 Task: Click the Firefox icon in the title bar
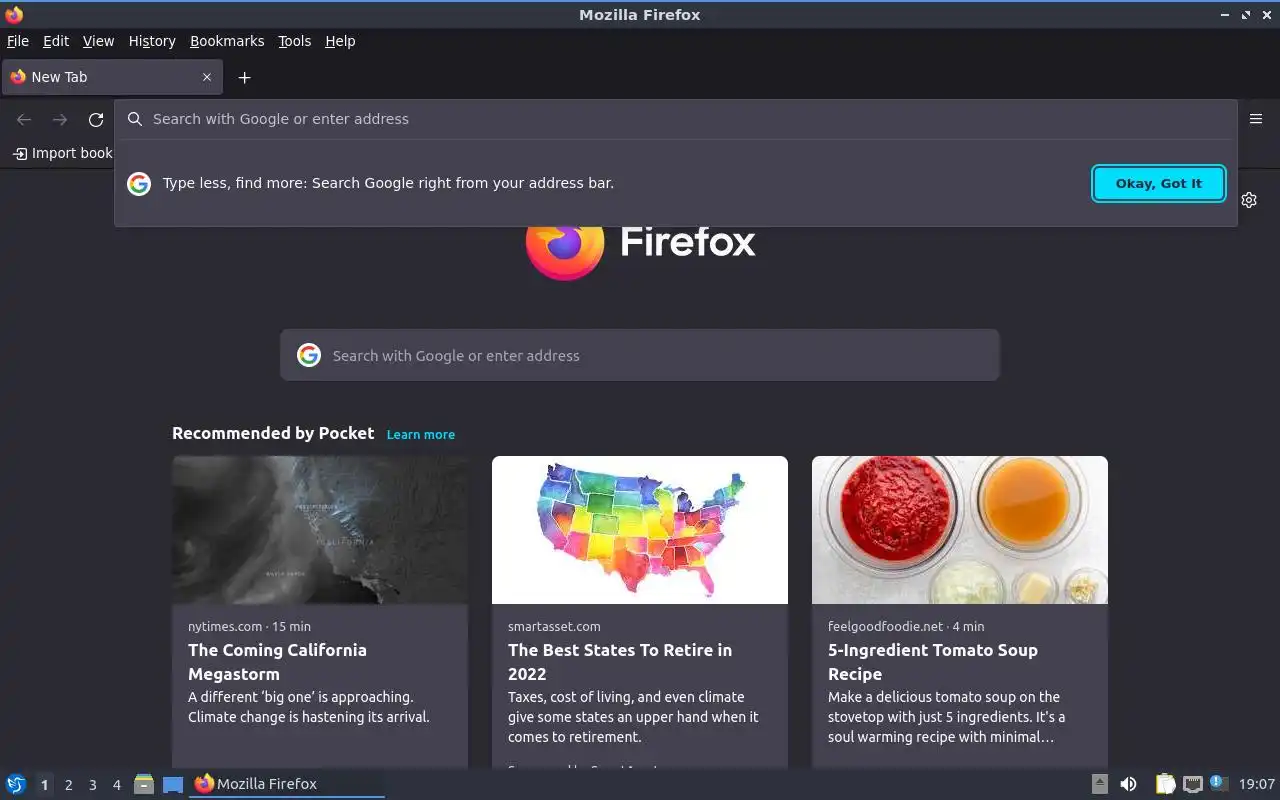(14, 14)
